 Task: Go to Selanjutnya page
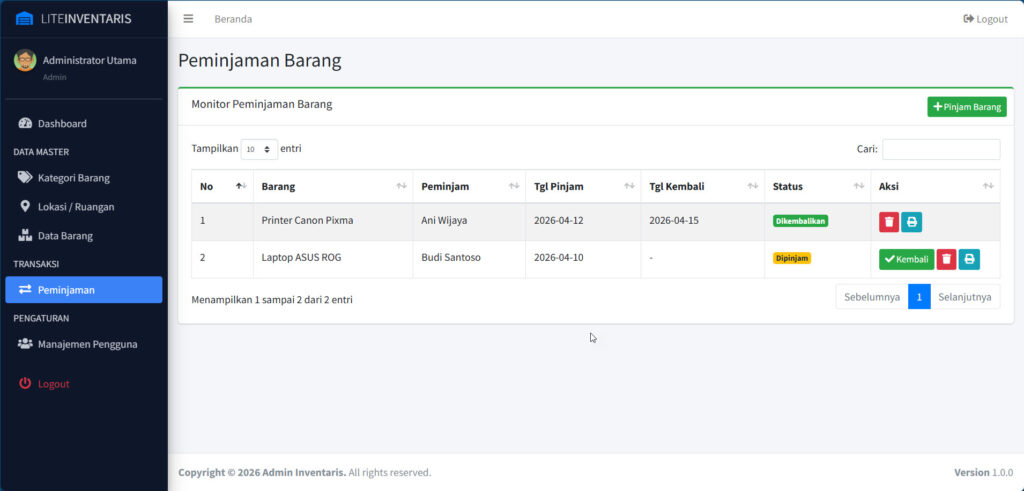tap(964, 297)
